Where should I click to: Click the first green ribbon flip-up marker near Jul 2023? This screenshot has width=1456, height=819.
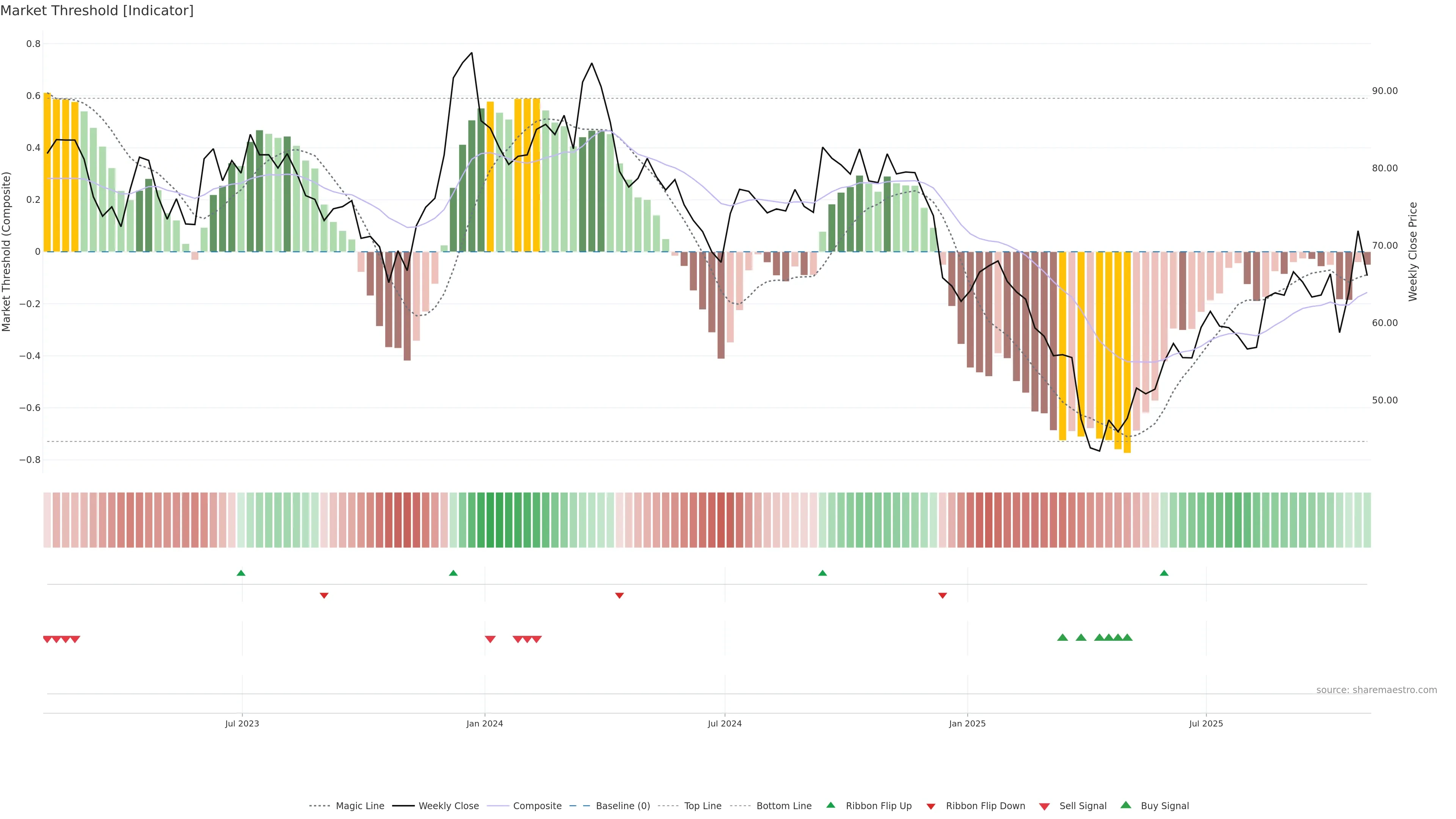tap(241, 573)
